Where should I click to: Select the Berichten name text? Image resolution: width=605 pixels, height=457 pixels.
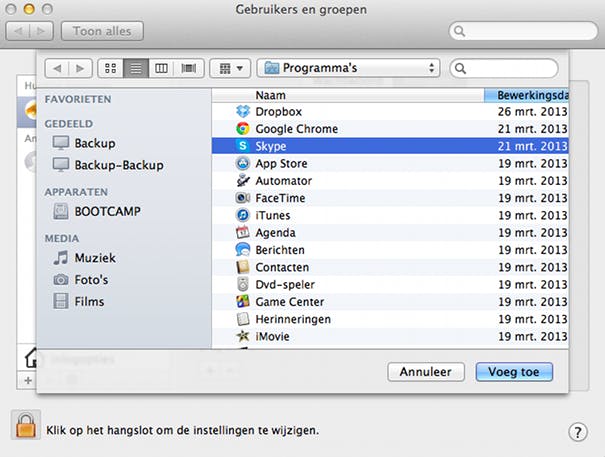point(280,250)
